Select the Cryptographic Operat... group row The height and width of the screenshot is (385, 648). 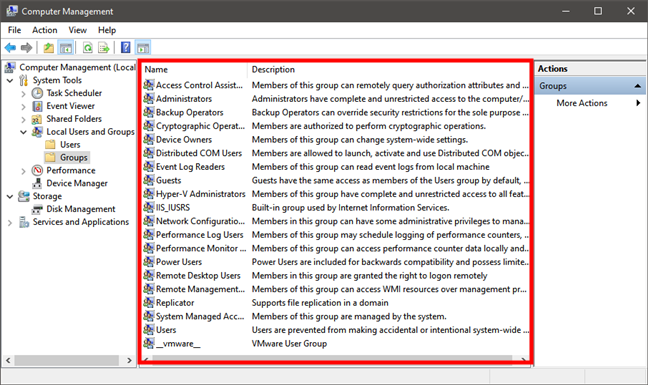coord(336,126)
